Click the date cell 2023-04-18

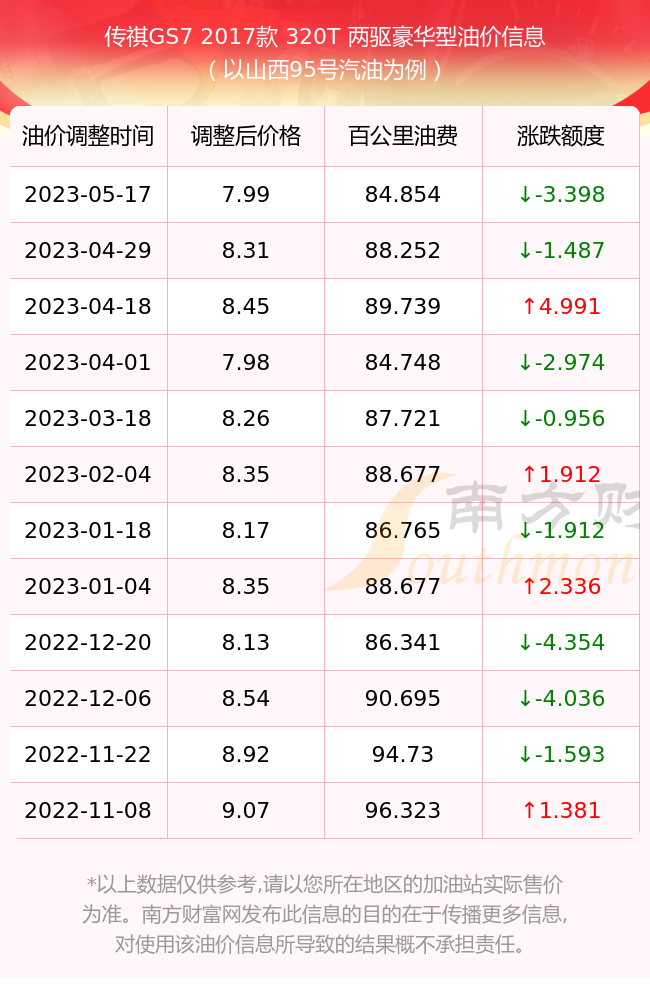[88, 306]
